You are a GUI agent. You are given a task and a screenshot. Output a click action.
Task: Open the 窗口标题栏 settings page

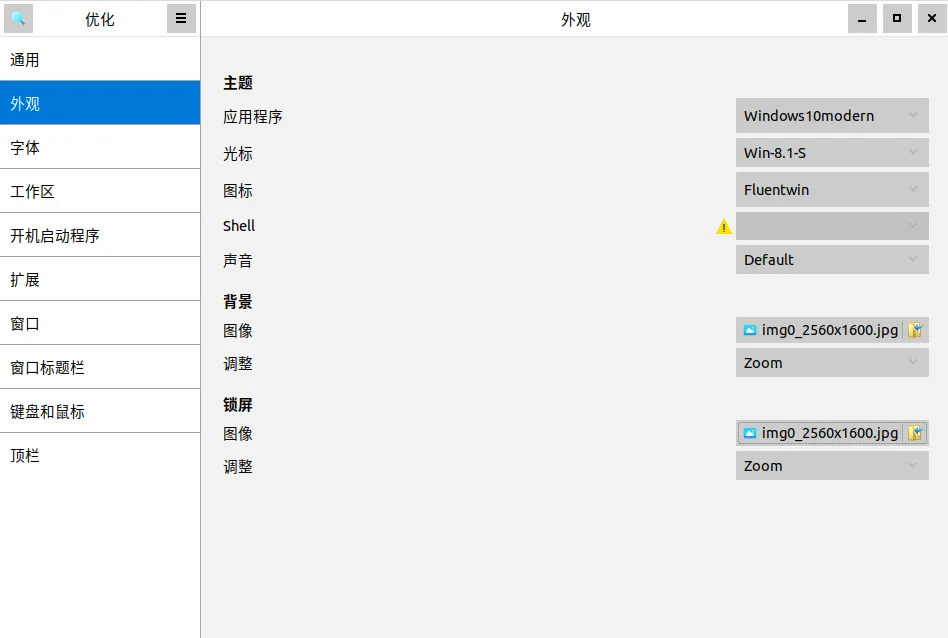[100, 367]
